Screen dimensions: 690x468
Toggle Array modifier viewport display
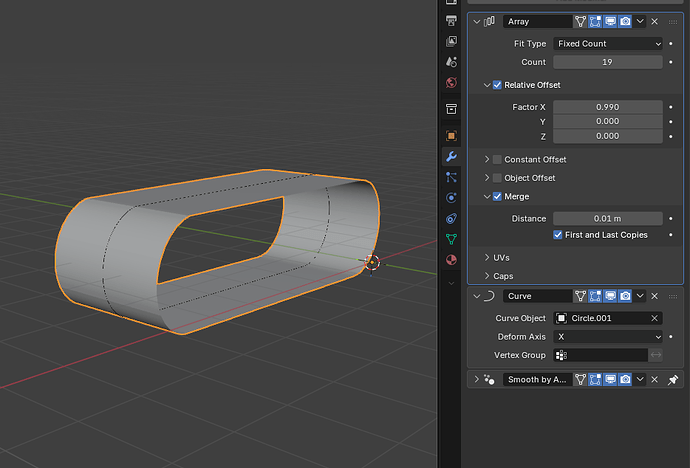click(610, 21)
